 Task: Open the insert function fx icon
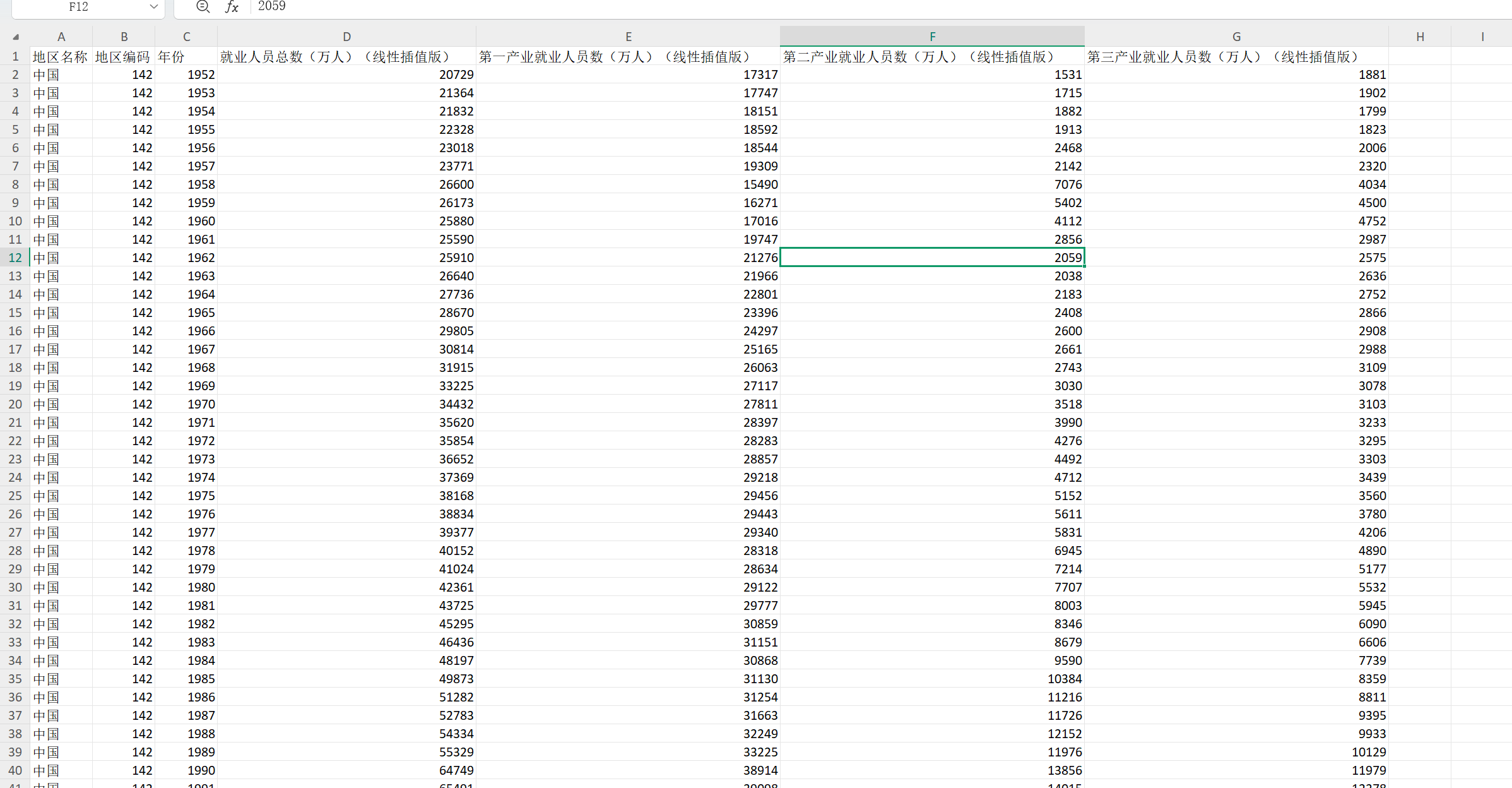(x=232, y=6)
